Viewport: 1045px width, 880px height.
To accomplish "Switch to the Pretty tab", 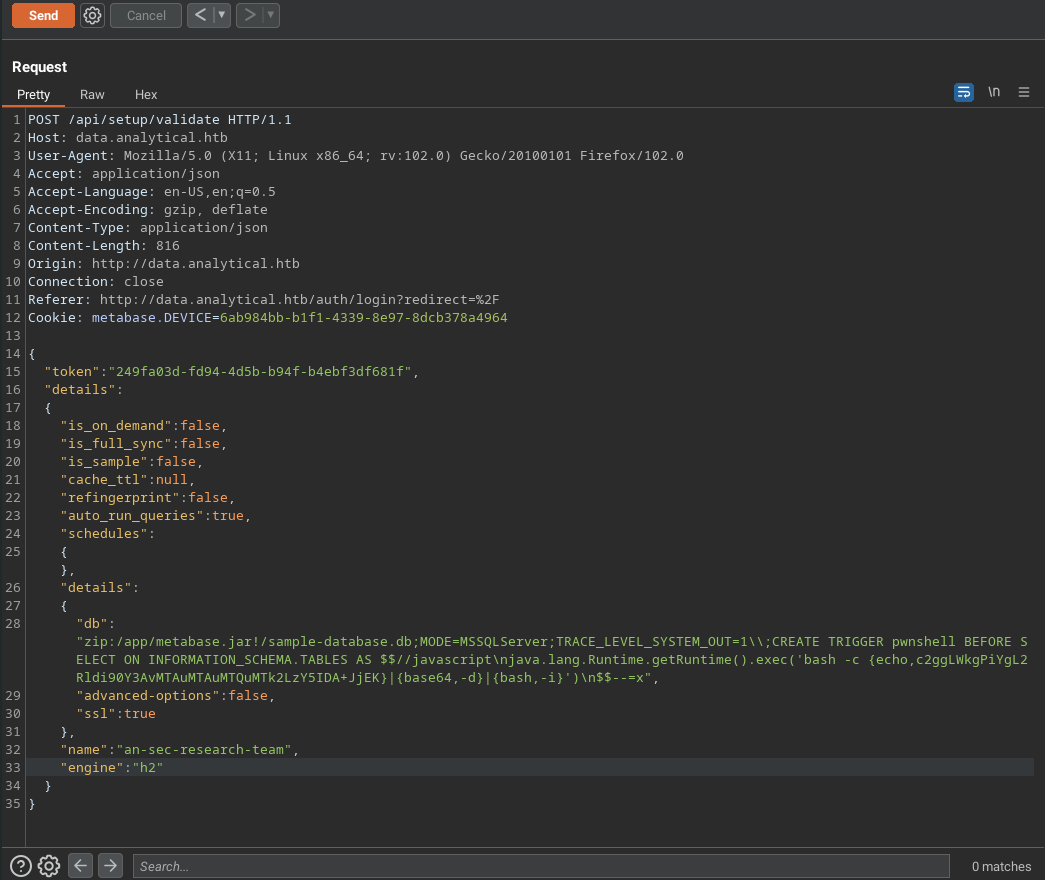I will [33, 95].
